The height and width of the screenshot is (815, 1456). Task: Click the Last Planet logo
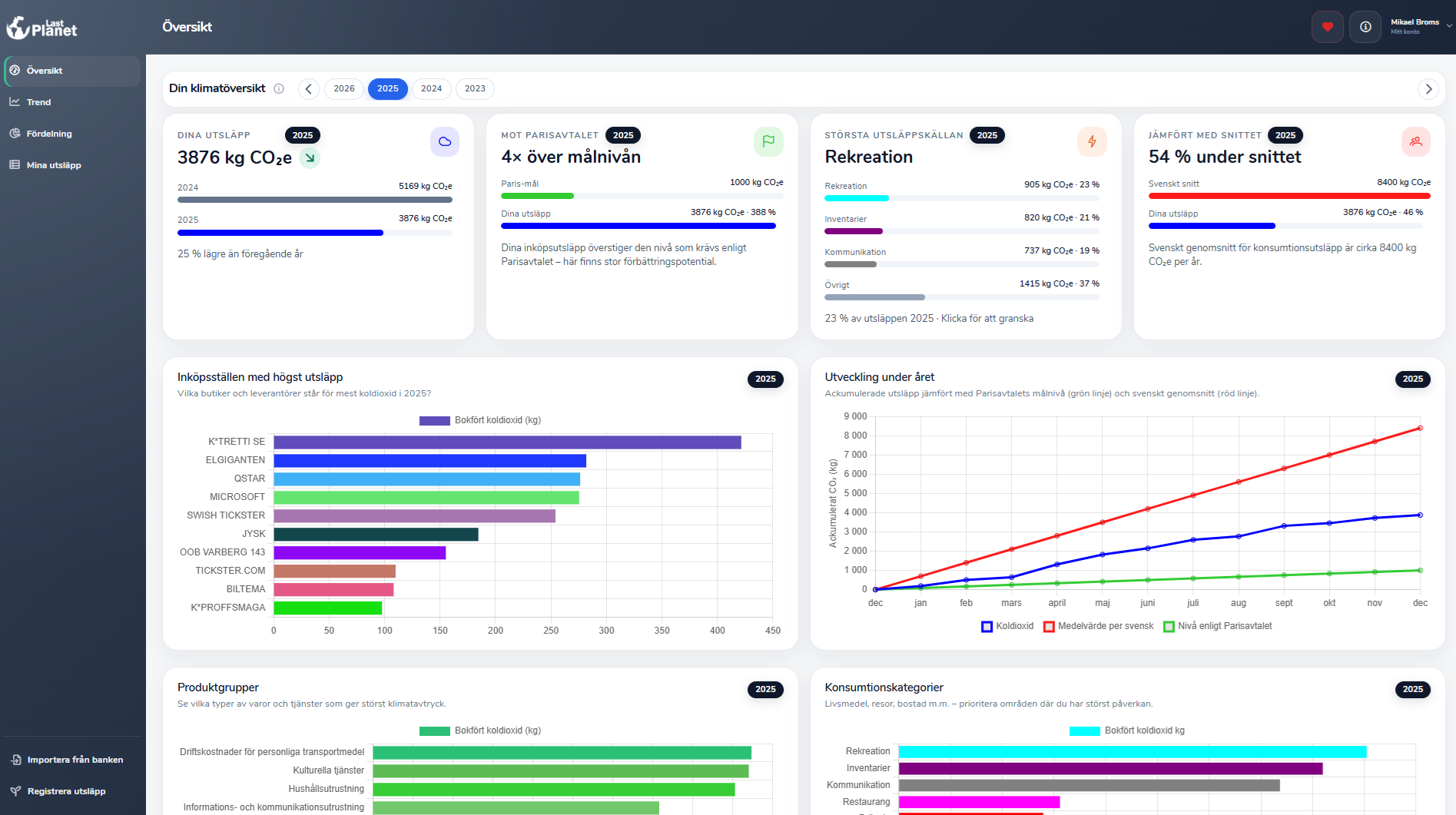tap(42, 28)
